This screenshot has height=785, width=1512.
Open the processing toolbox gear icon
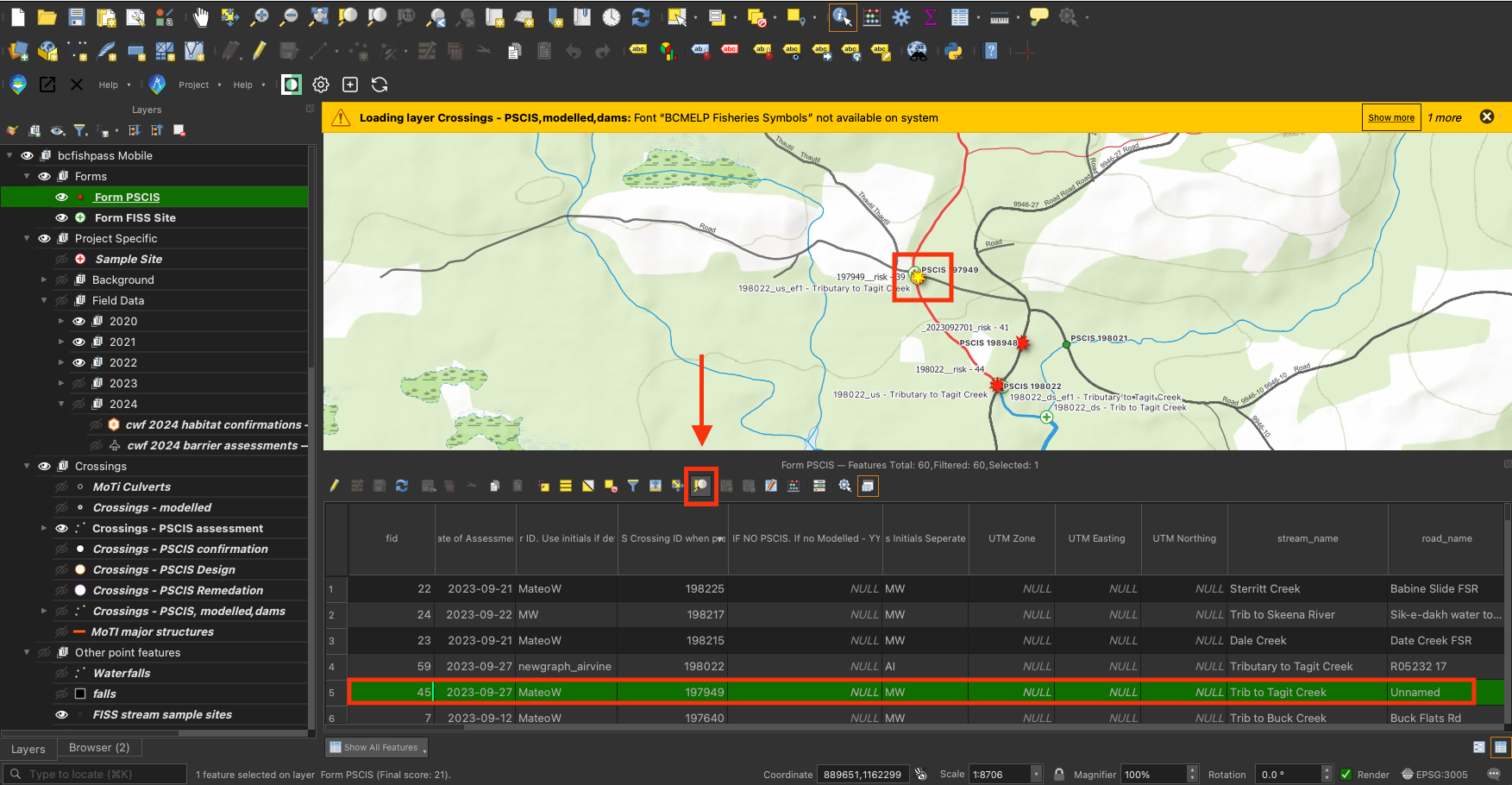point(901,17)
